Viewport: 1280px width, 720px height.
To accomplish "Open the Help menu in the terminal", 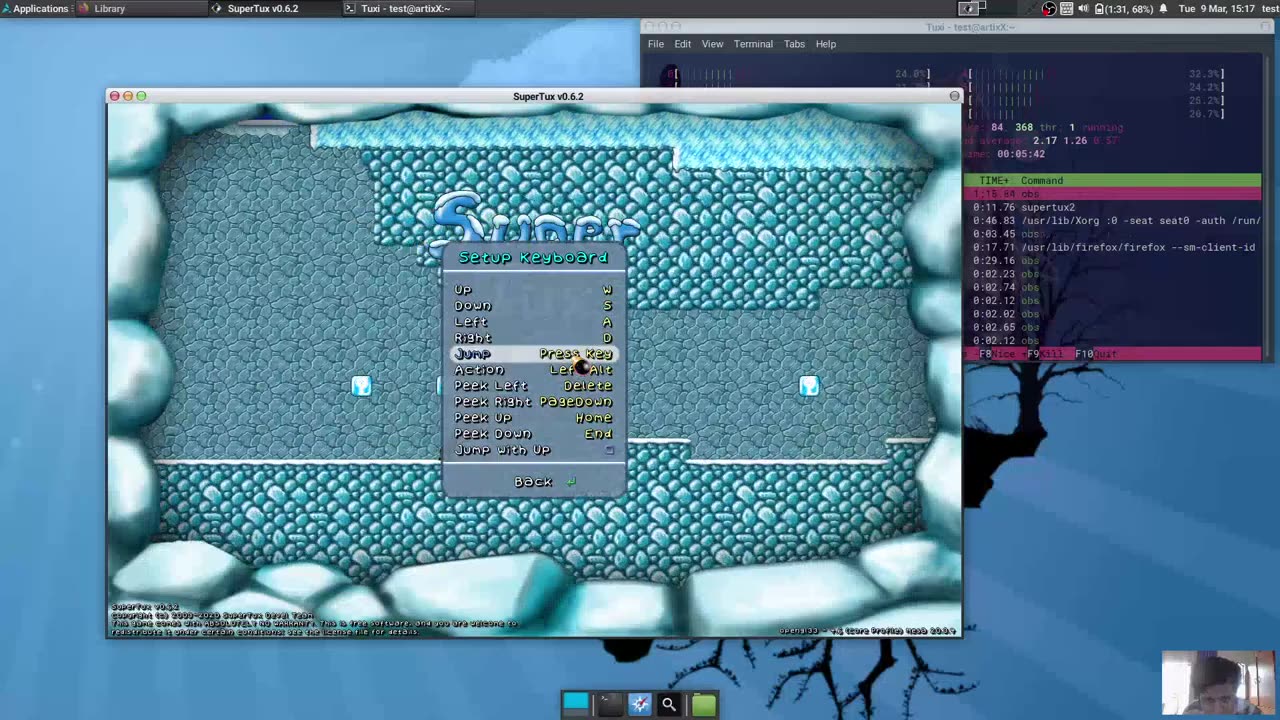I will (825, 44).
